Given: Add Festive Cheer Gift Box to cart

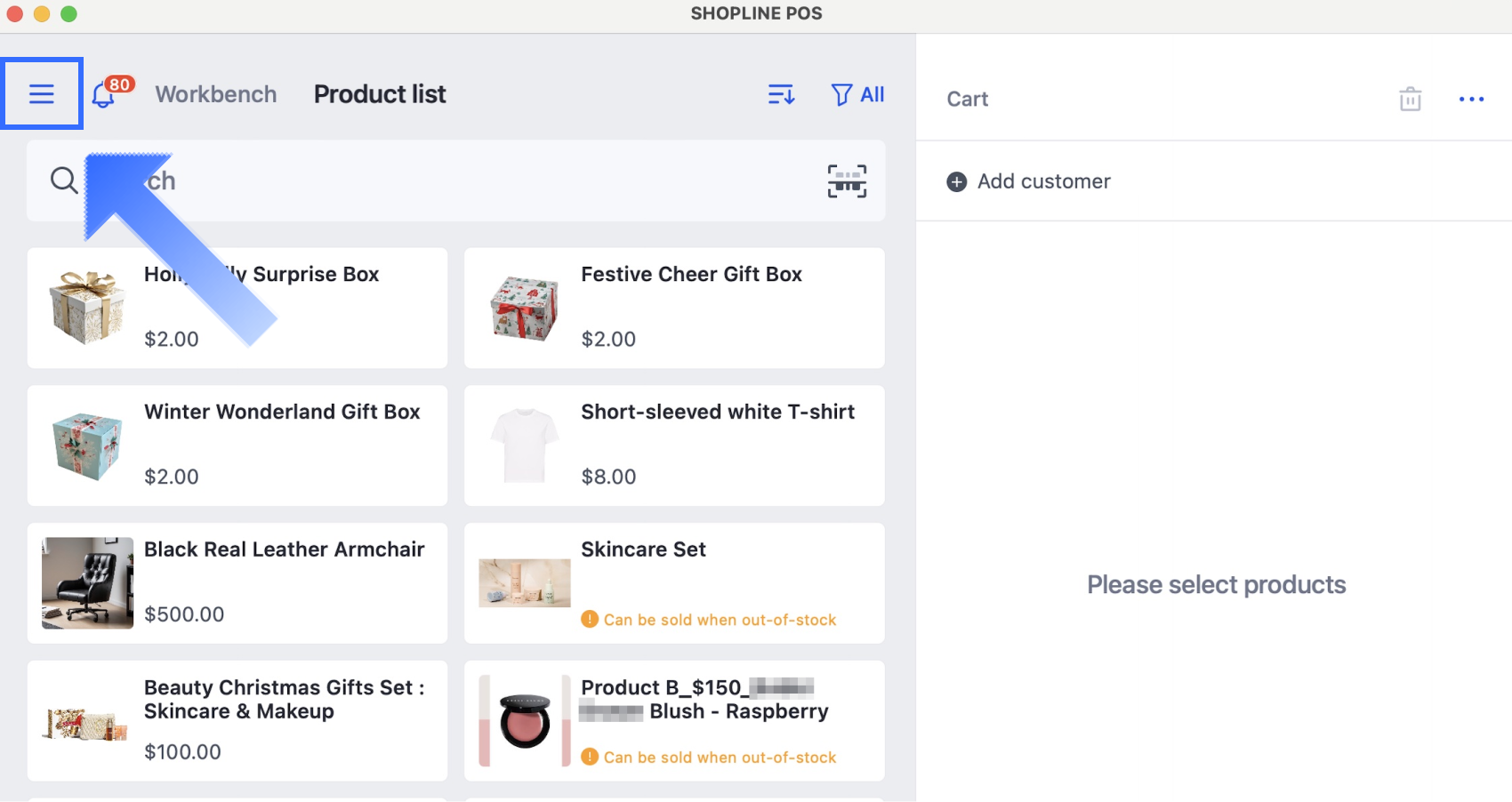Looking at the screenshot, I should coord(674,308).
